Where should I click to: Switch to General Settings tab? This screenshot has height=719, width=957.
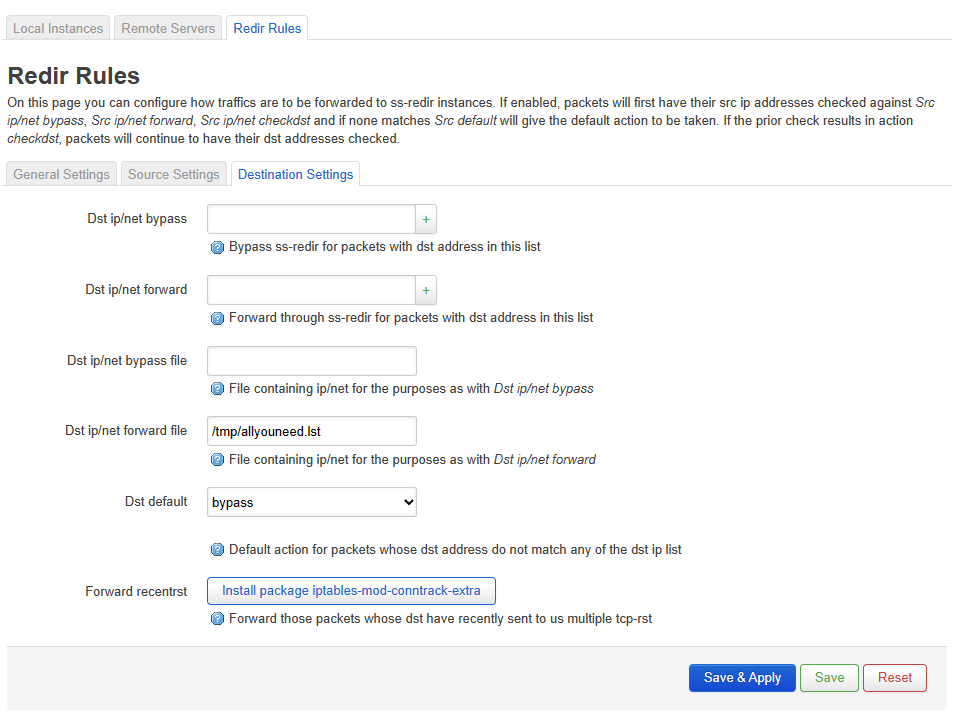[x=62, y=174]
